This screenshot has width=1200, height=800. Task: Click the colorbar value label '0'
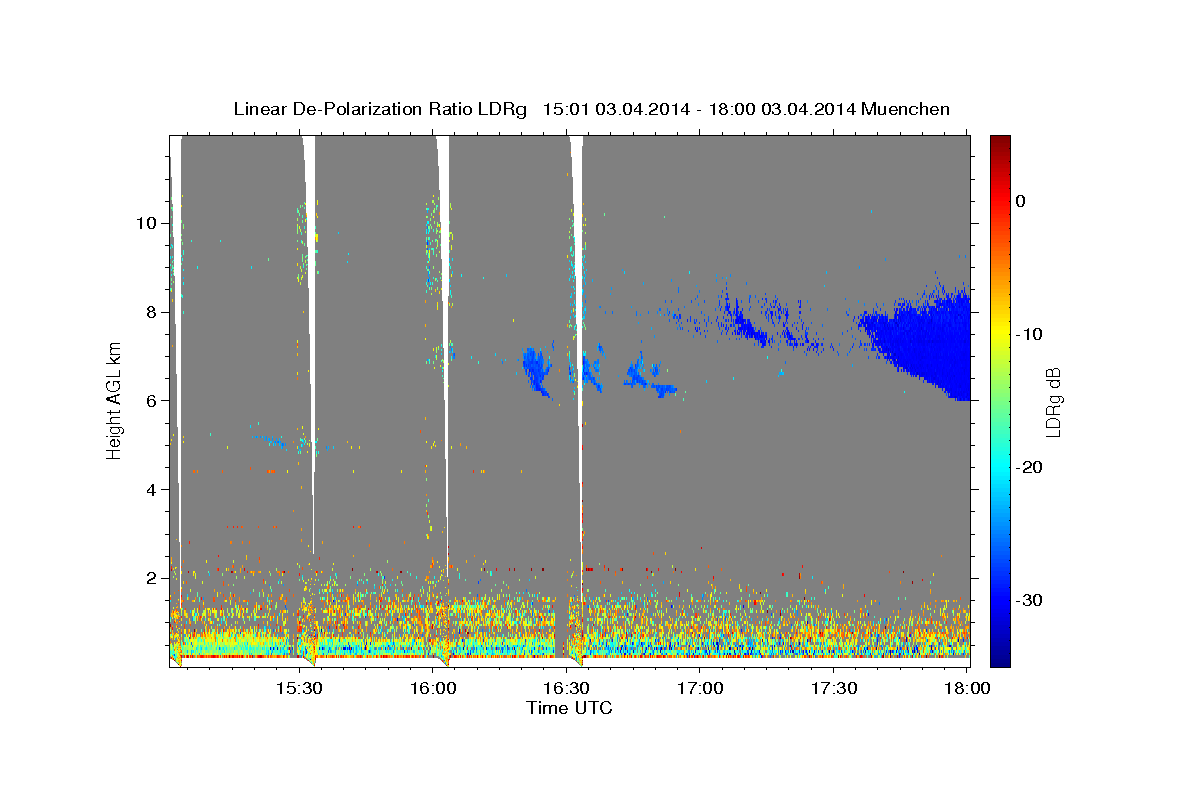pyautogui.click(x=1021, y=201)
